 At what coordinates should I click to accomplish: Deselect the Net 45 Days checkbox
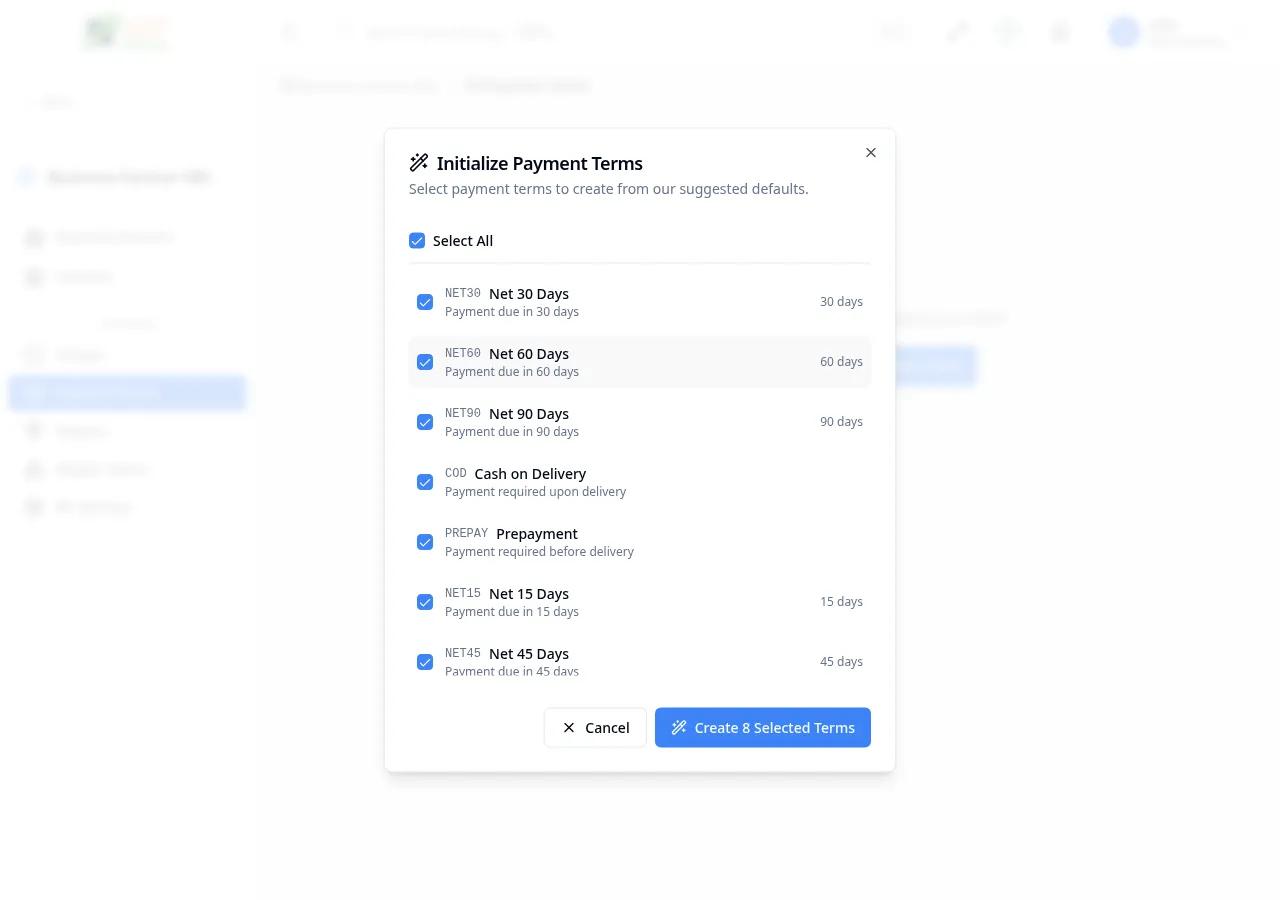(x=425, y=662)
